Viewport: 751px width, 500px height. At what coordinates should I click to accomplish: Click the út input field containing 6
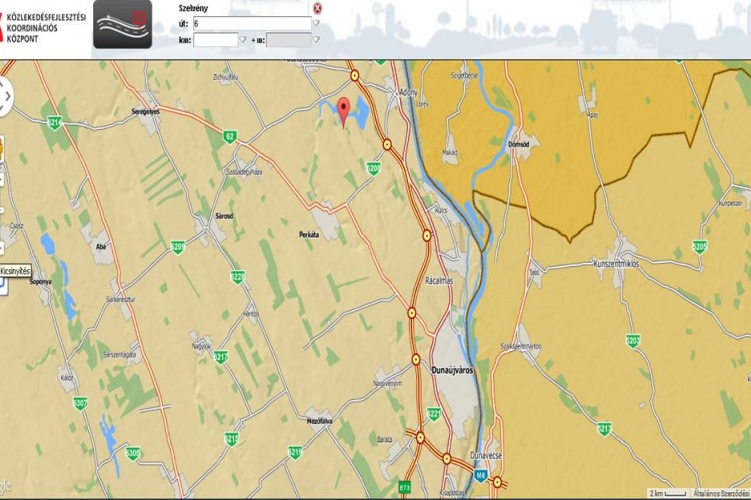click(x=252, y=24)
